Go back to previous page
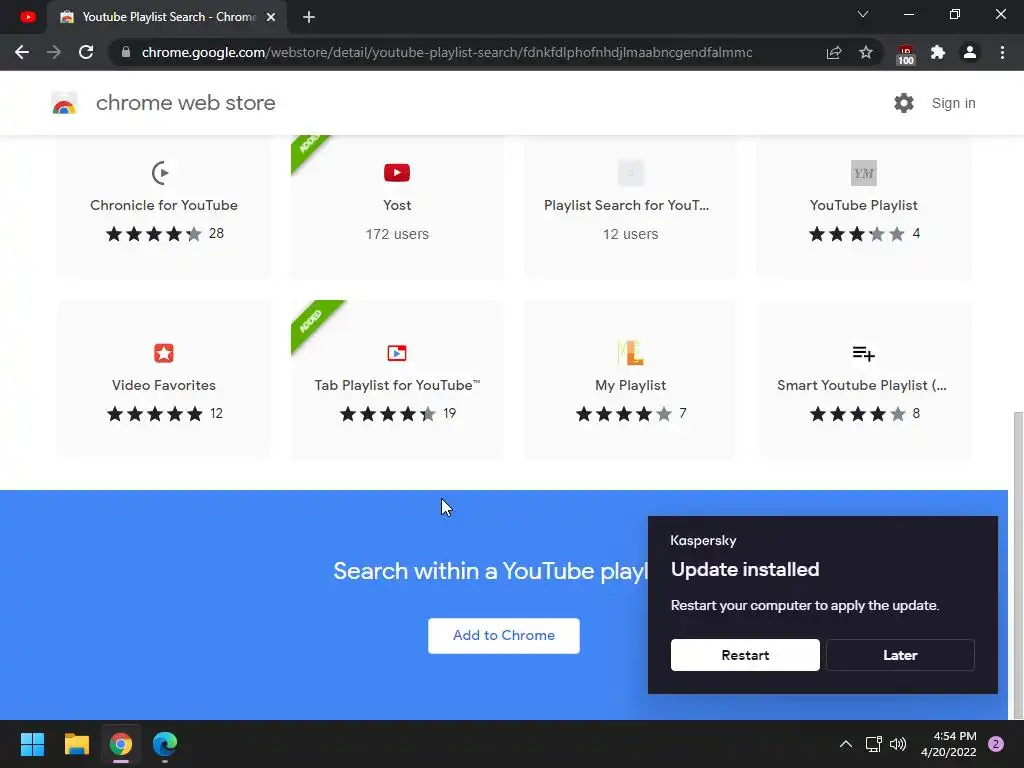The width and height of the screenshot is (1024, 768). tap(22, 52)
